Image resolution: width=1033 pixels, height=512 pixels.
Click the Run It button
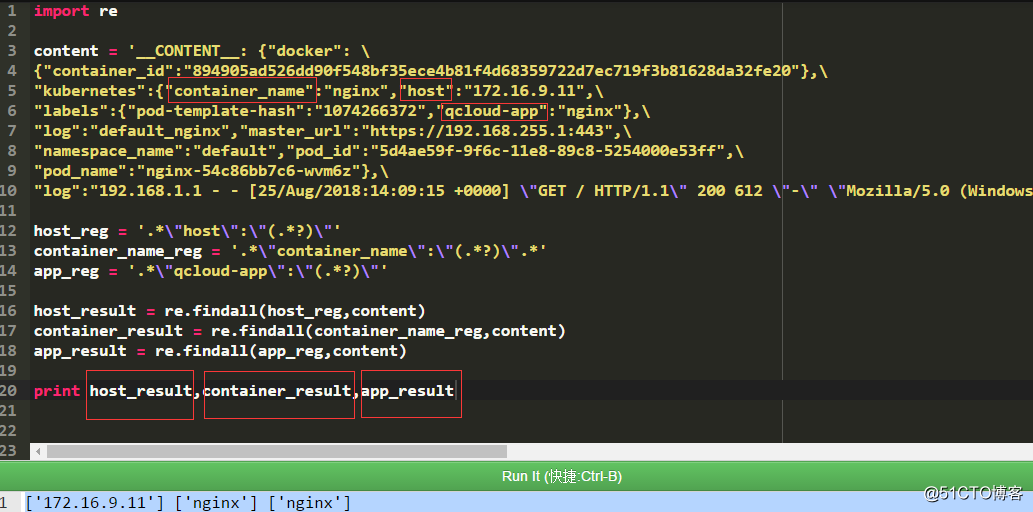(x=561, y=476)
